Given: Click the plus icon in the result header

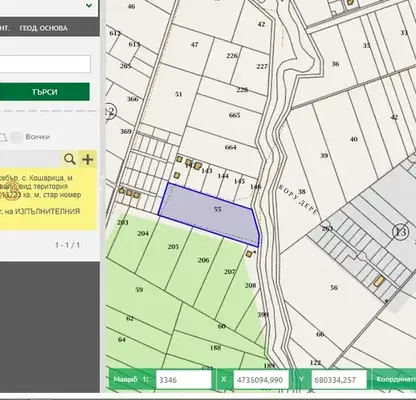Looking at the screenshot, I should click(x=88, y=159).
